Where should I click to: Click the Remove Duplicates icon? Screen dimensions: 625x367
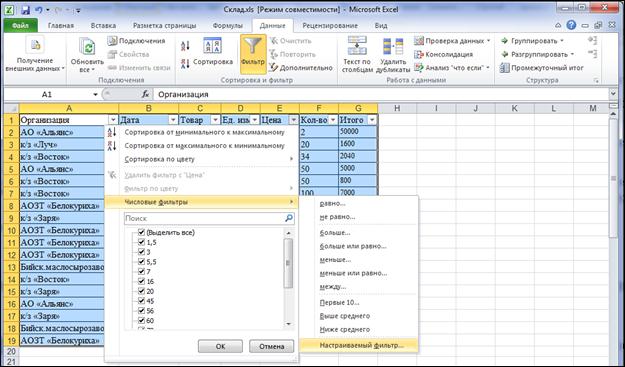[x=393, y=46]
